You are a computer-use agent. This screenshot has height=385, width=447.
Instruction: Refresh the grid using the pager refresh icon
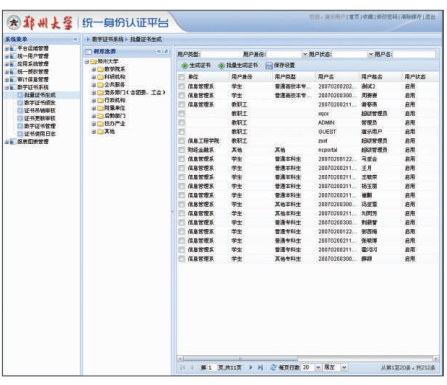(x=273, y=367)
